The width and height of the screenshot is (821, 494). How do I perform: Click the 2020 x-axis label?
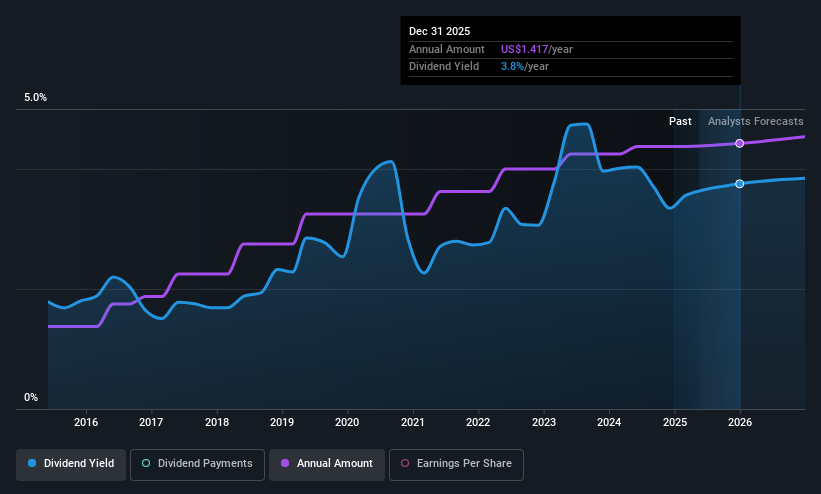(347, 422)
